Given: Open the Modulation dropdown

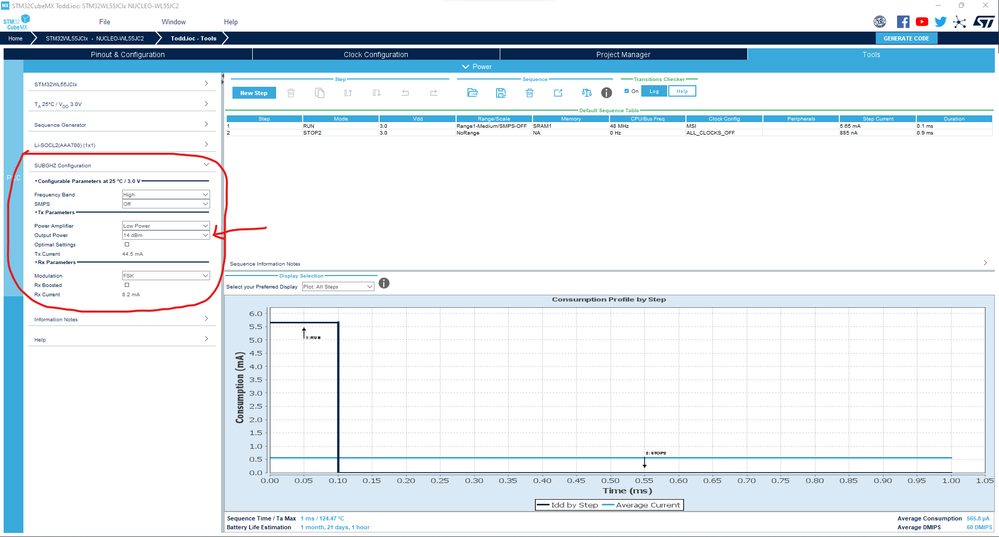Looking at the screenshot, I should (x=166, y=276).
